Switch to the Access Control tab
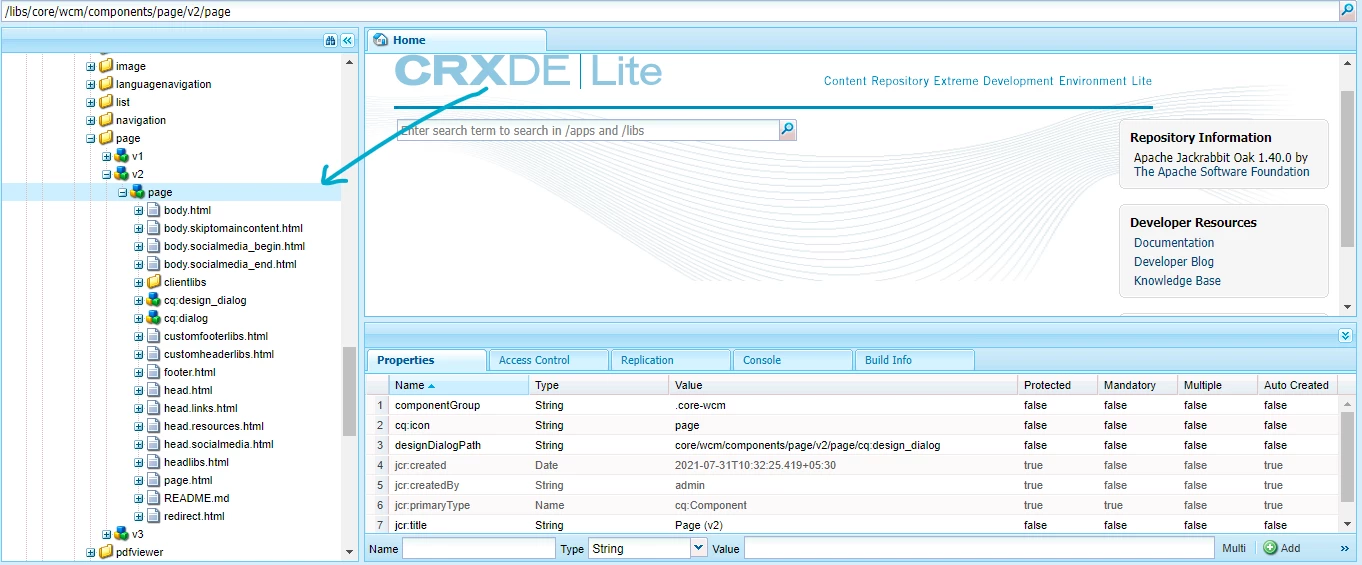The height and width of the screenshot is (565, 1362). (548, 360)
